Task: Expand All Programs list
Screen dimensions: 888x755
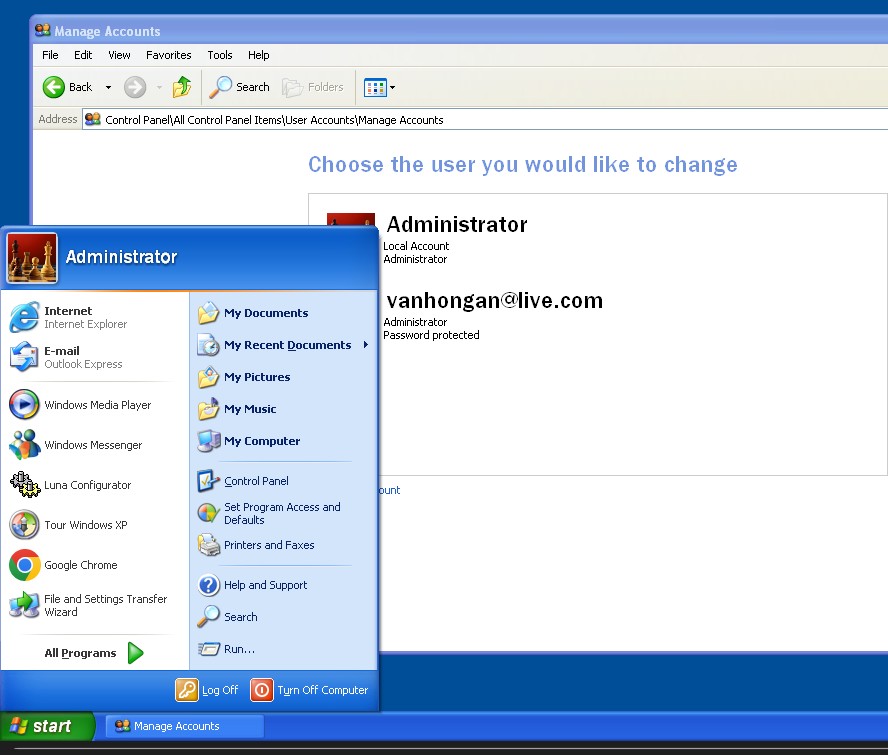Action: point(94,653)
